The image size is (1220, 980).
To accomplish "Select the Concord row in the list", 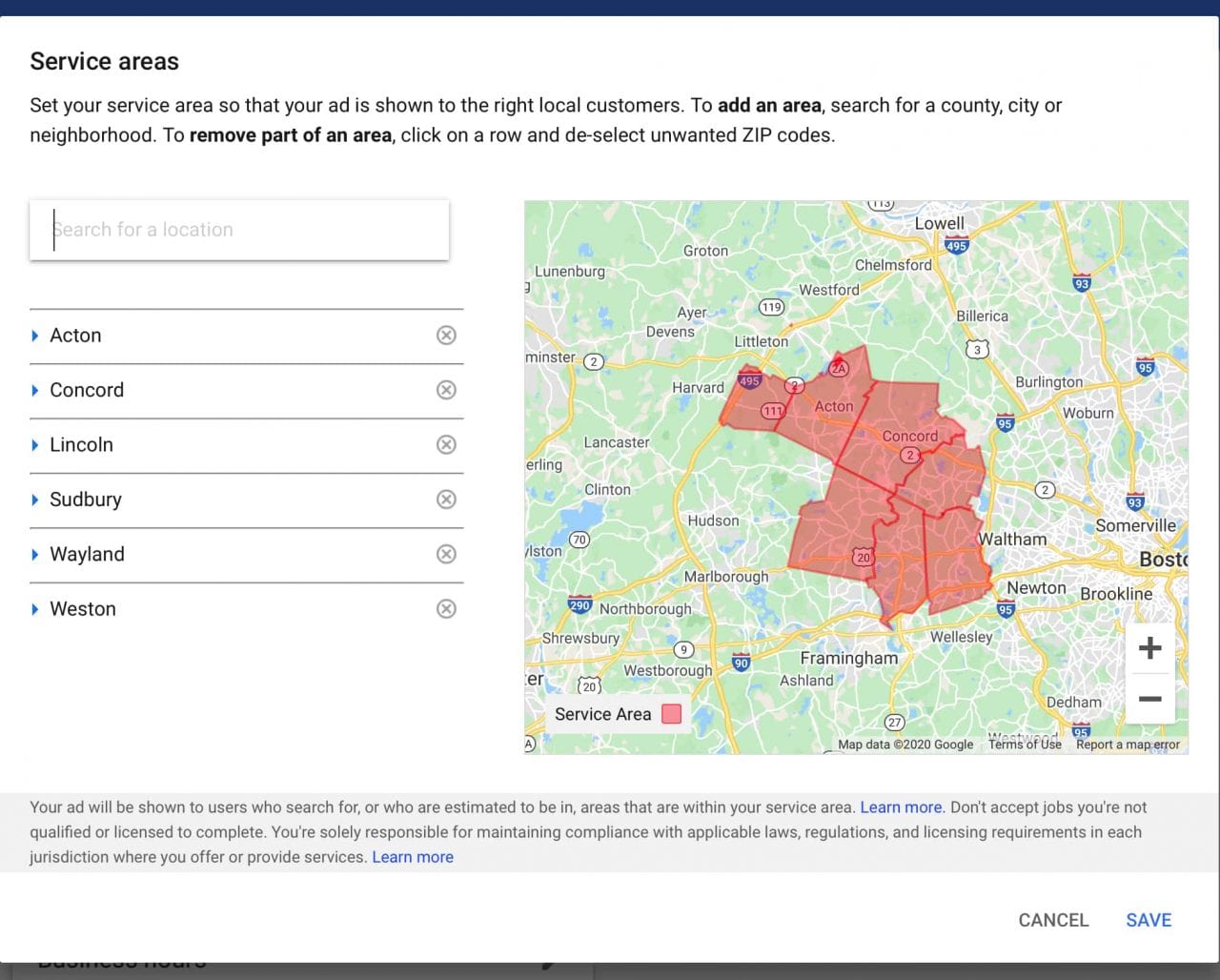I will (x=191, y=390).
